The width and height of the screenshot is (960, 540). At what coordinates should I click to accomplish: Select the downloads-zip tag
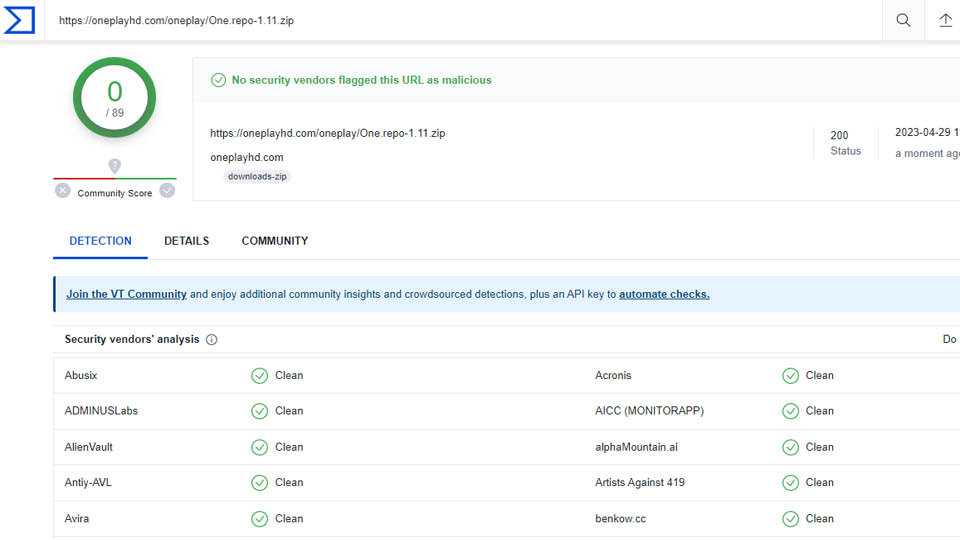pos(257,176)
